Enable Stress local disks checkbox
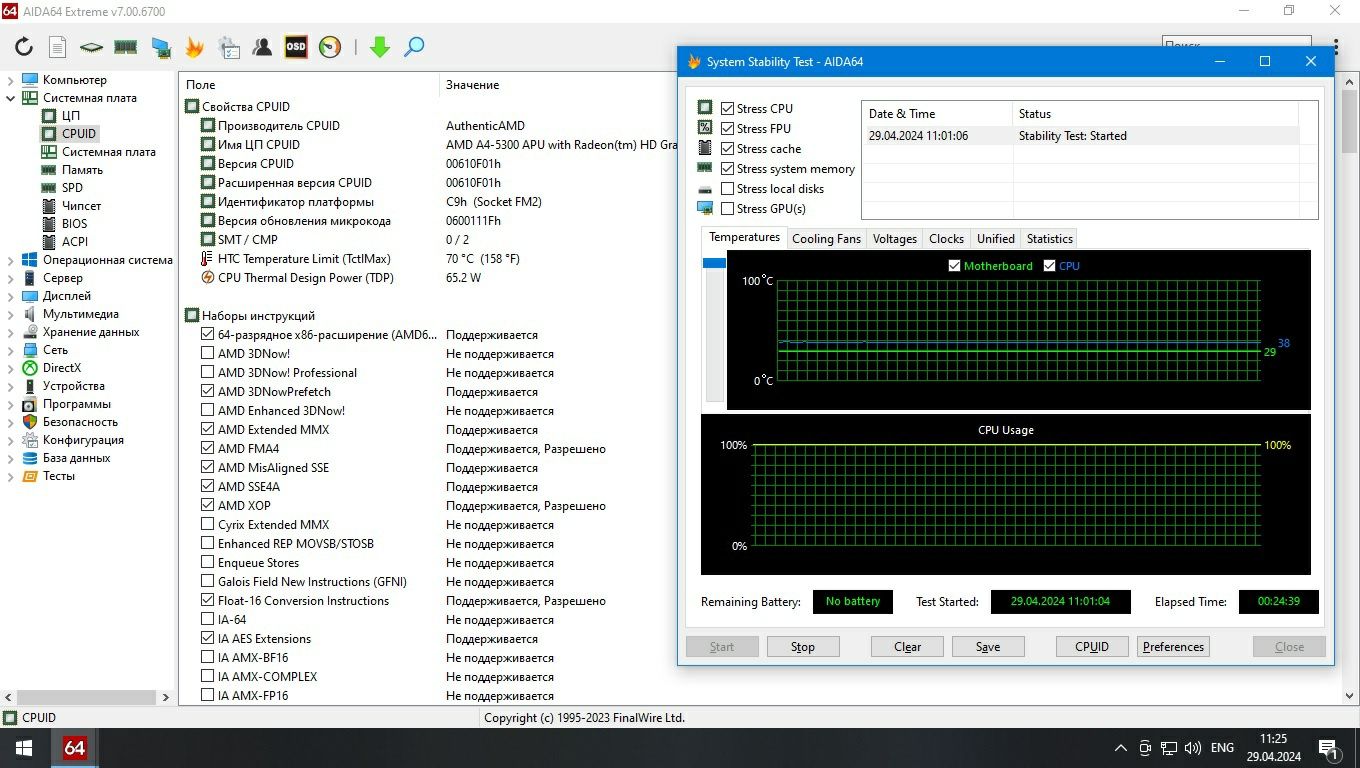The height and width of the screenshot is (768, 1360). pos(727,189)
